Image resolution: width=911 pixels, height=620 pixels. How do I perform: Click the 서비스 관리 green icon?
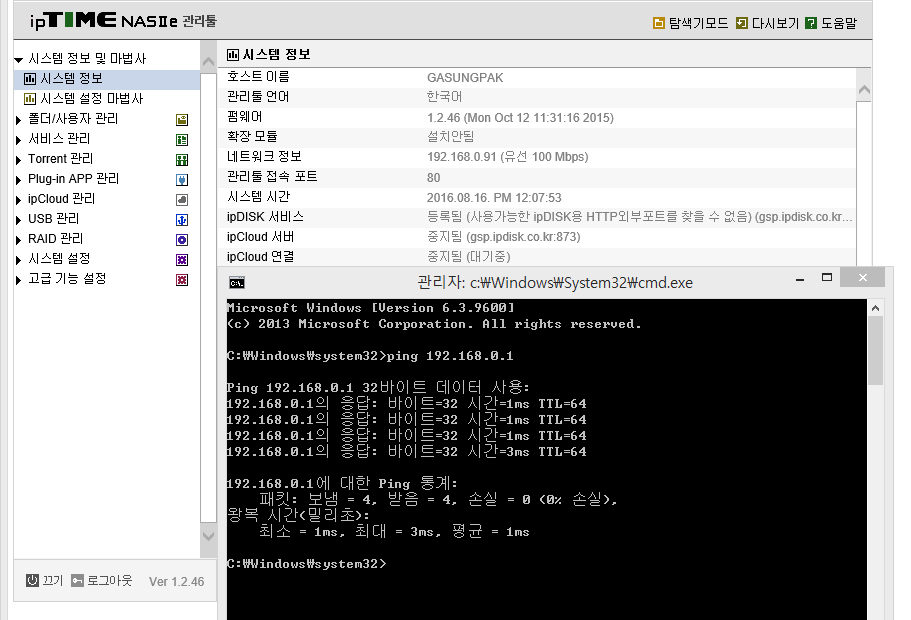point(182,140)
